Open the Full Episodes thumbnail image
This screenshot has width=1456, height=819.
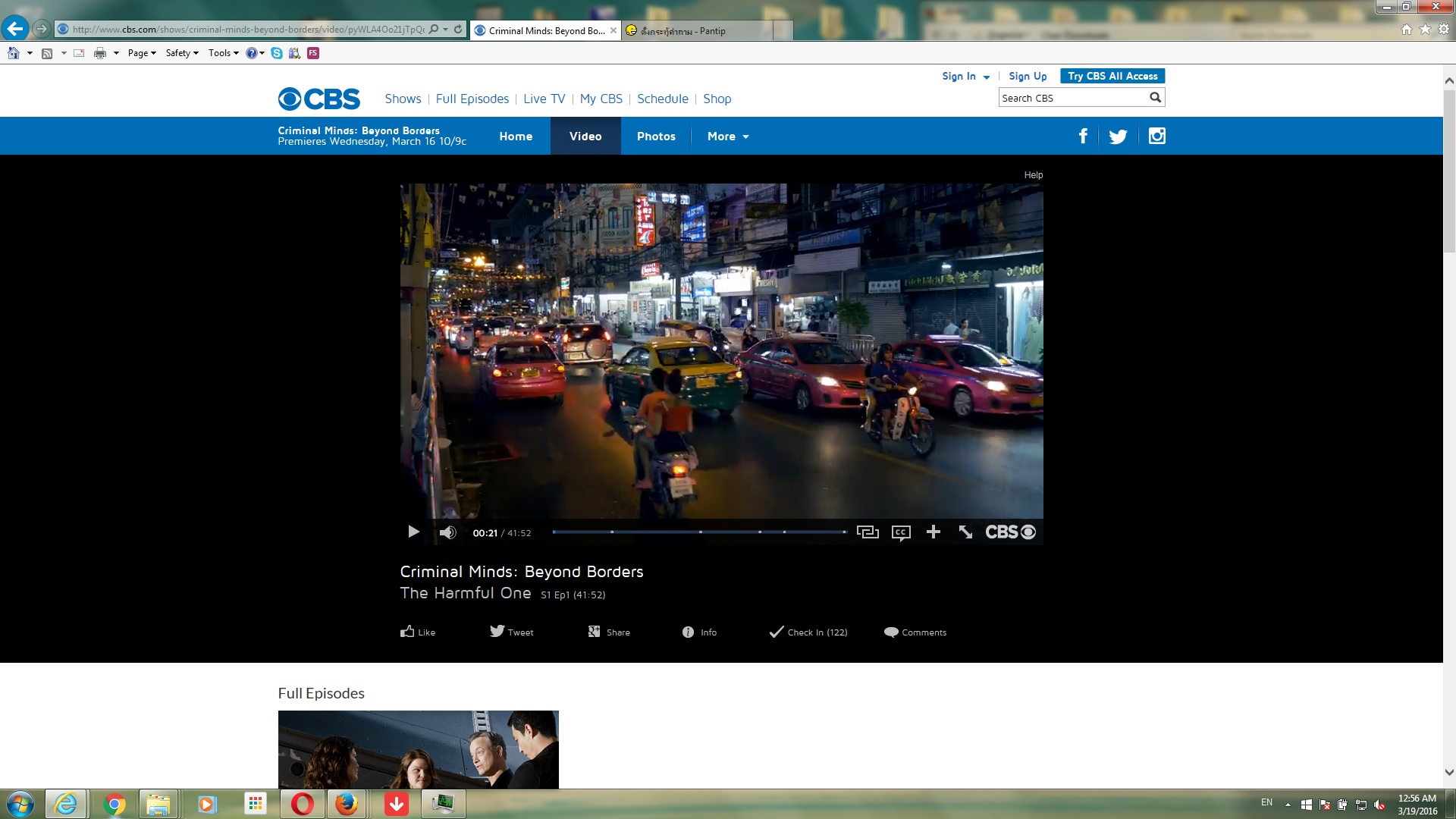419,749
